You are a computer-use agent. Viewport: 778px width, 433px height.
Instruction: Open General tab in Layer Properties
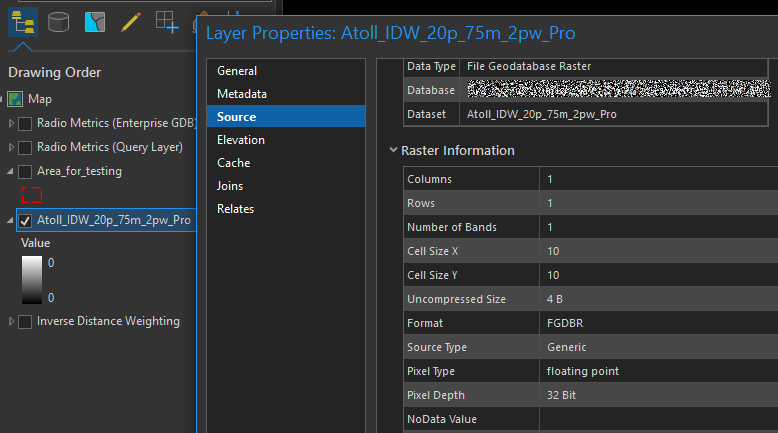coord(286,71)
